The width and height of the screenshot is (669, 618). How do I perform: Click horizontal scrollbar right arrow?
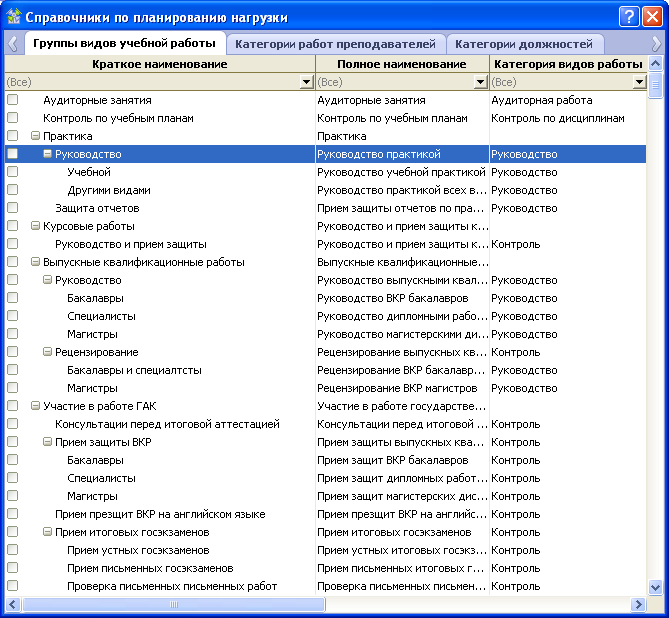637,604
